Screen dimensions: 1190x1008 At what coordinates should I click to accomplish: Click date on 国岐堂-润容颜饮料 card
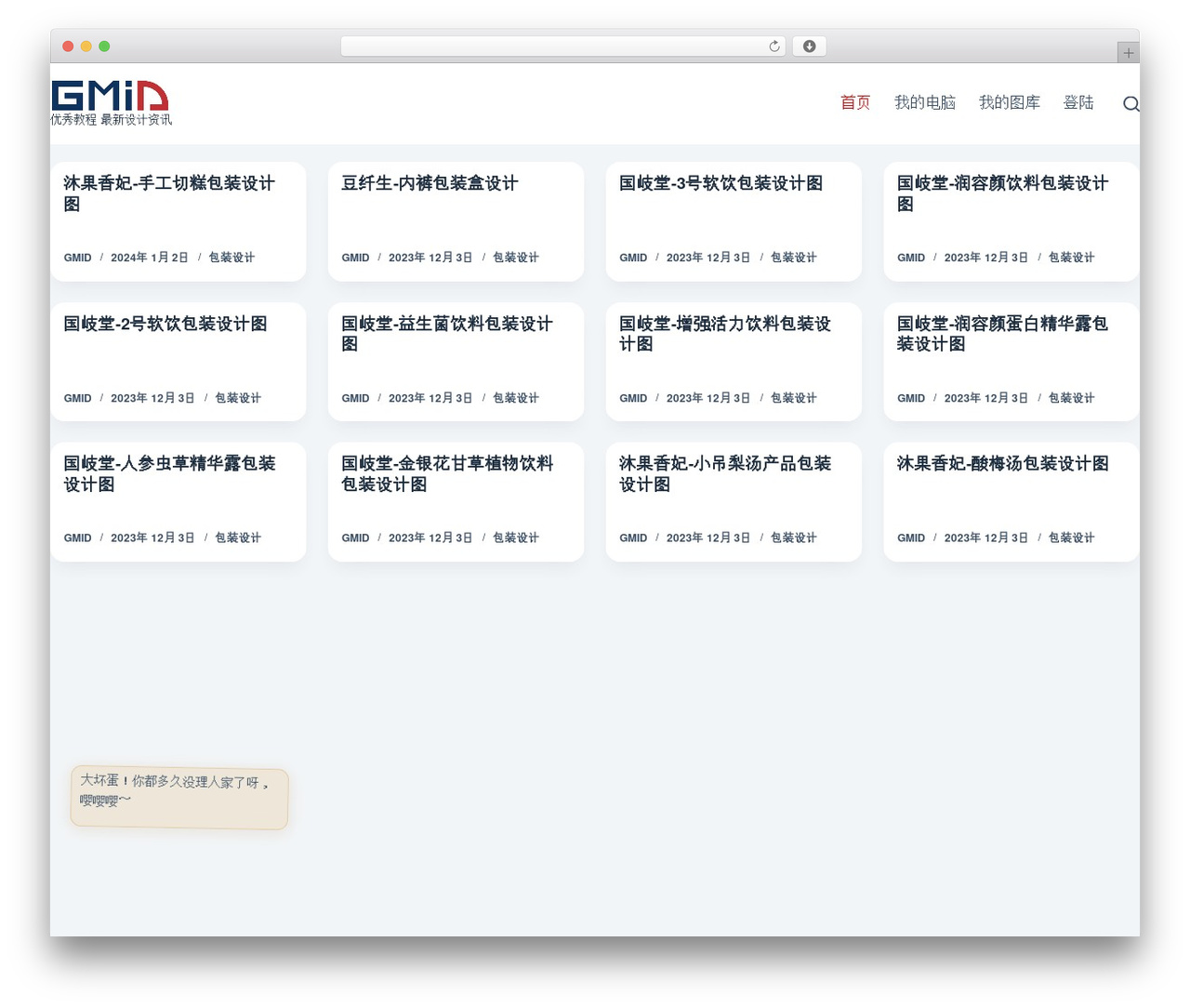(x=986, y=258)
